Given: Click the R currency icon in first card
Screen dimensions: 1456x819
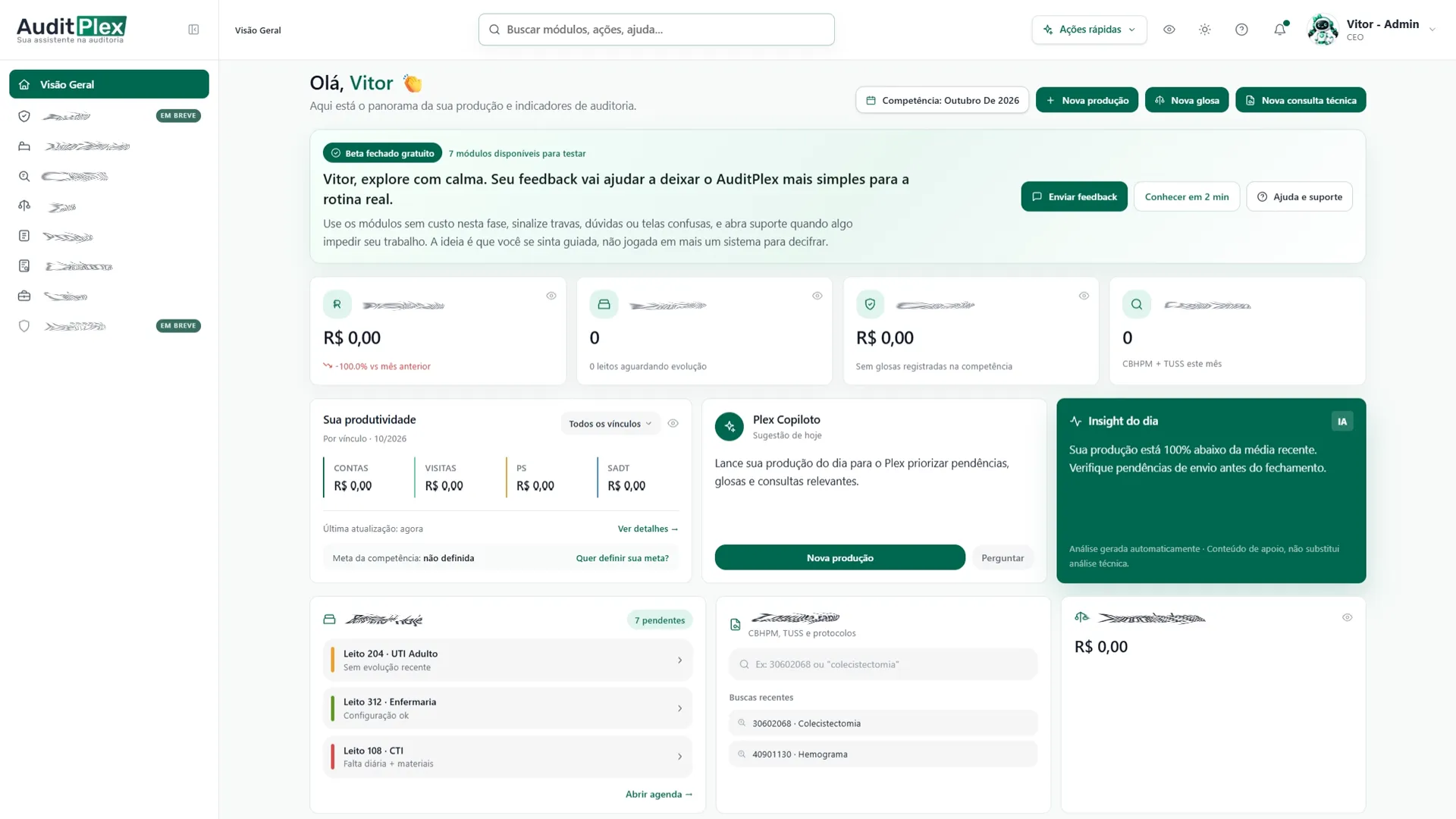Looking at the screenshot, I should click(337, 304).
